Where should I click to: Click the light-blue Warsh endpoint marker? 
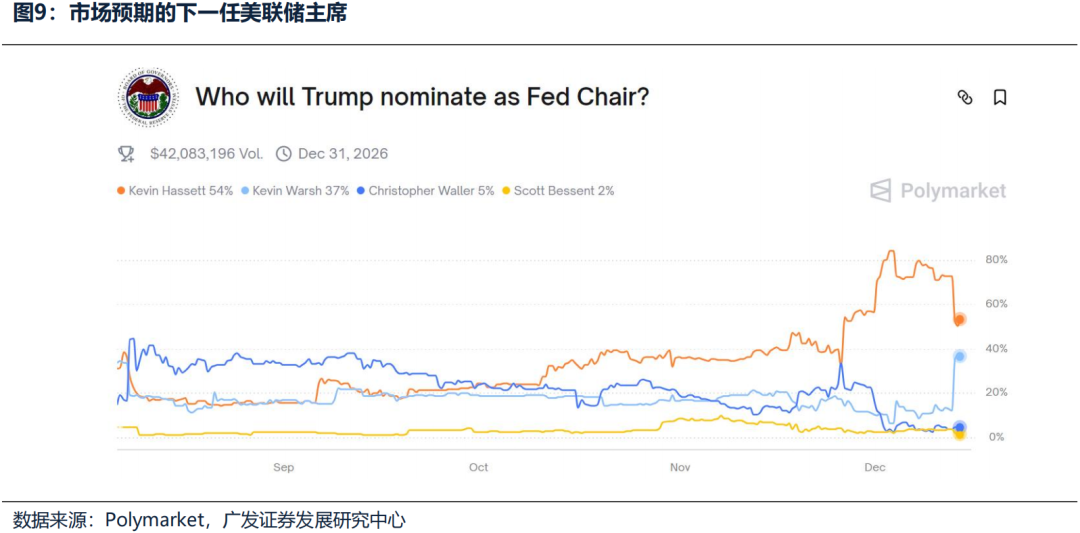960,356
